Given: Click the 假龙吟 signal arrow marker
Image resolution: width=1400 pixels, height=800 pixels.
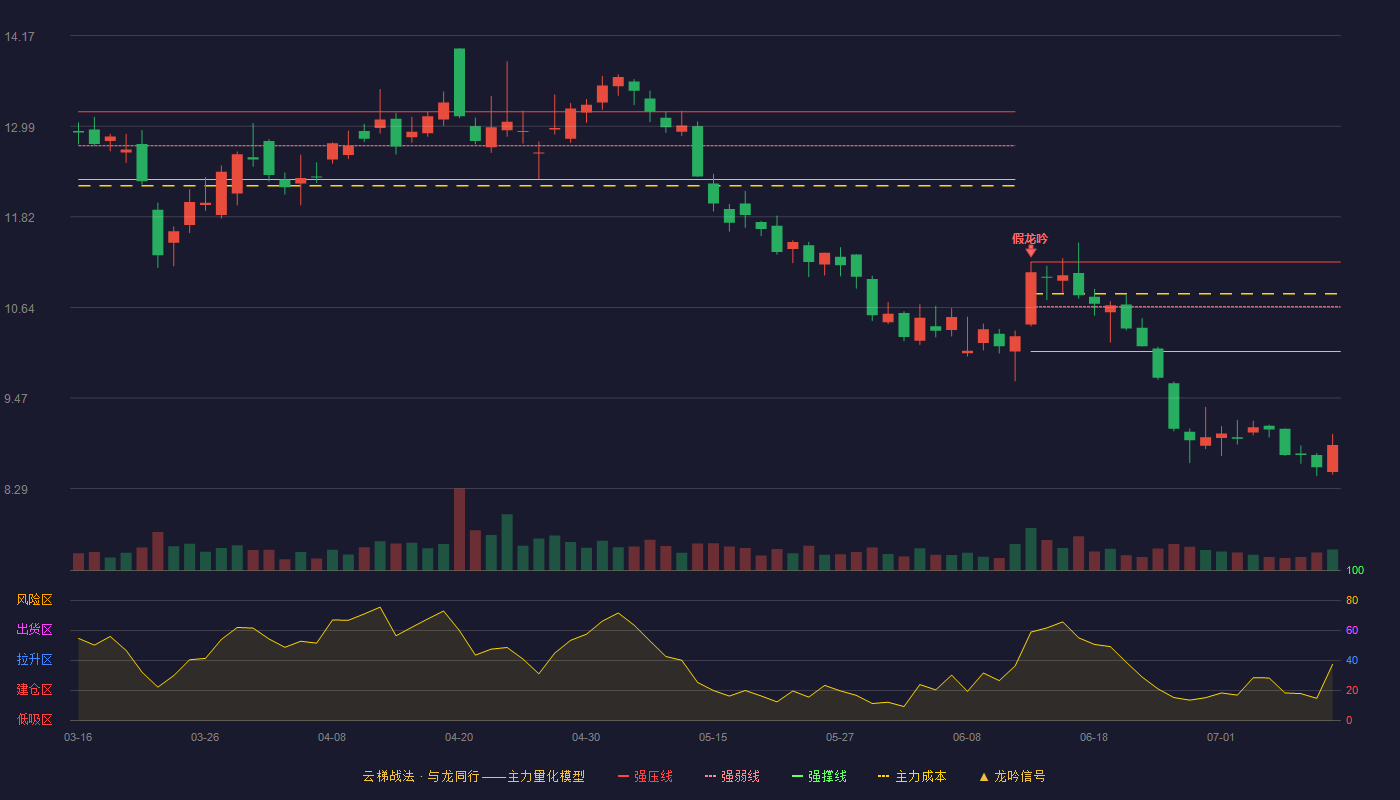Looking at the screenshot, I should point(1031,251).
